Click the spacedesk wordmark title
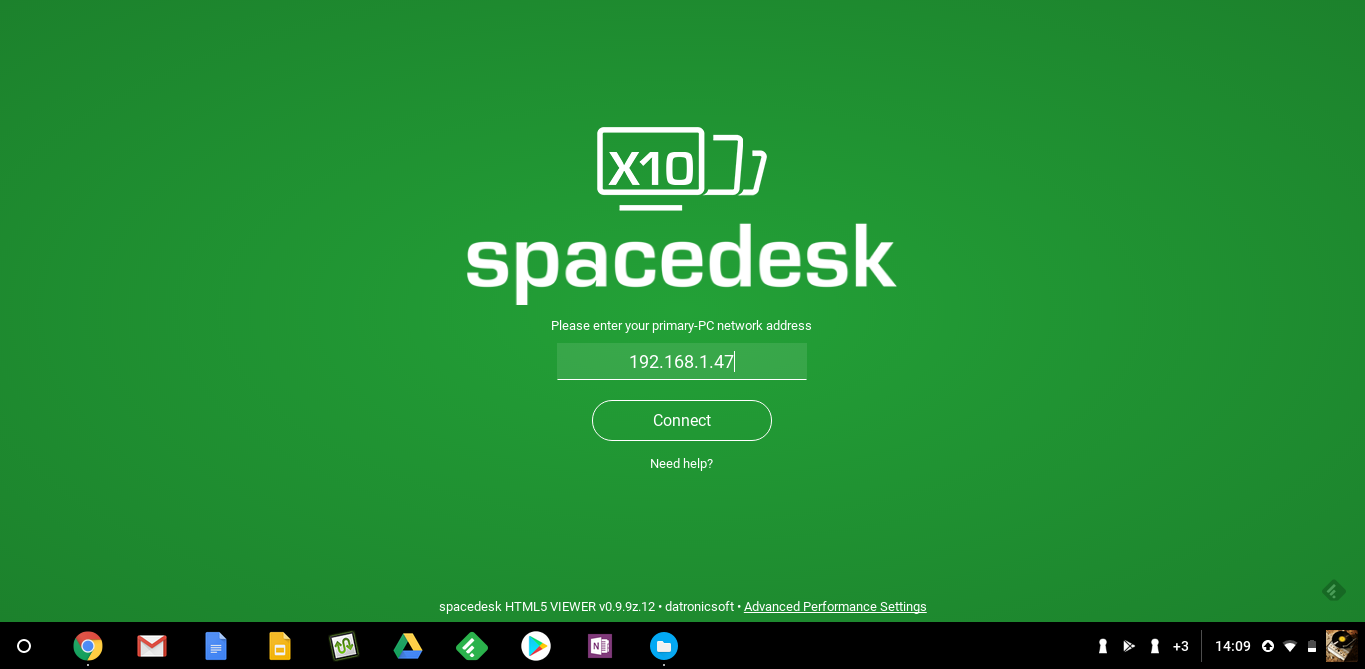The width and height of the screenshot is (1365, 669). coord(681,262)
